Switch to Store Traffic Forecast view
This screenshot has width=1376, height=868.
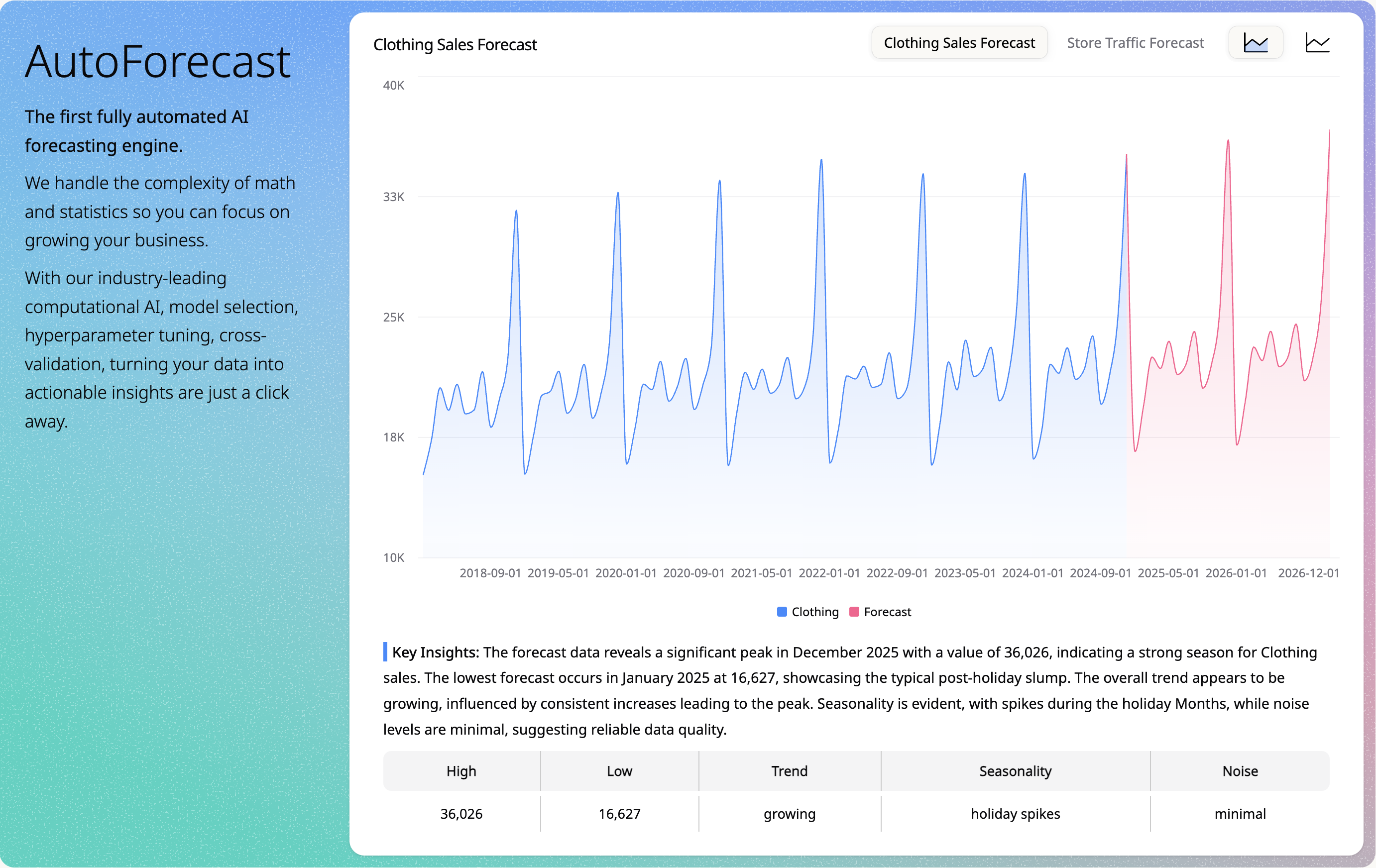point(1135,42)
